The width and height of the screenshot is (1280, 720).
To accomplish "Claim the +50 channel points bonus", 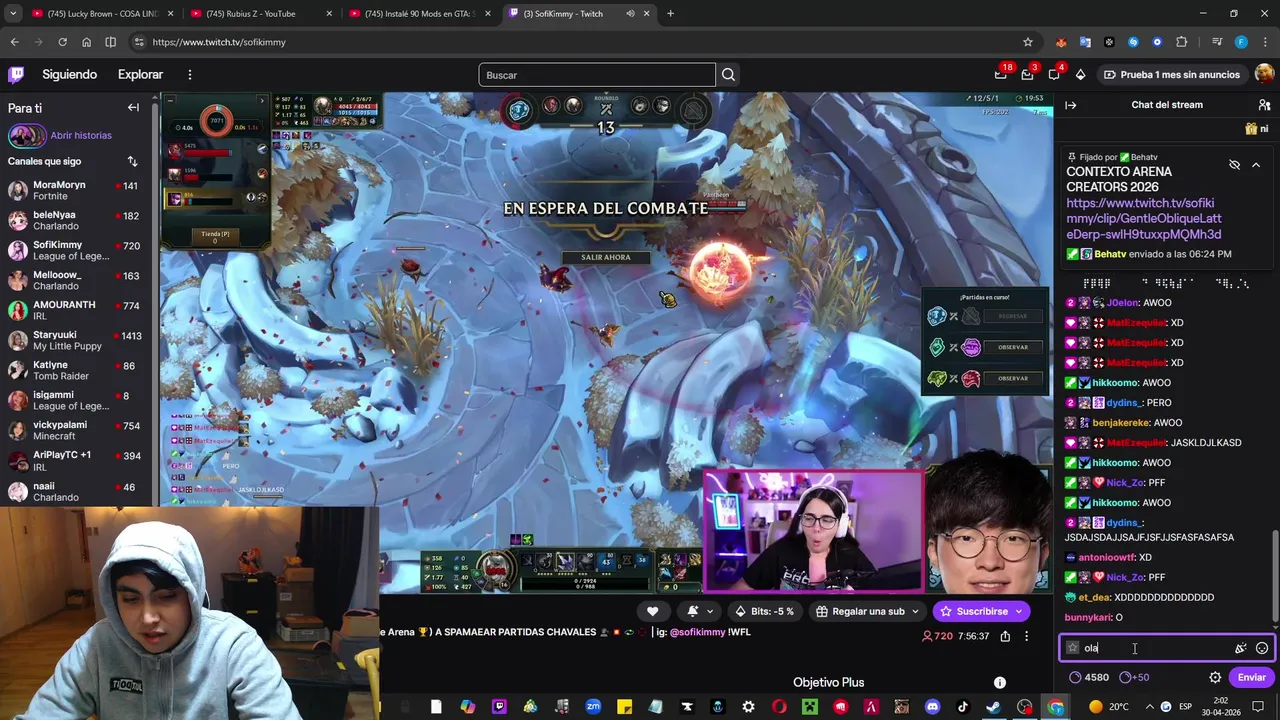I will point(1134,677).
